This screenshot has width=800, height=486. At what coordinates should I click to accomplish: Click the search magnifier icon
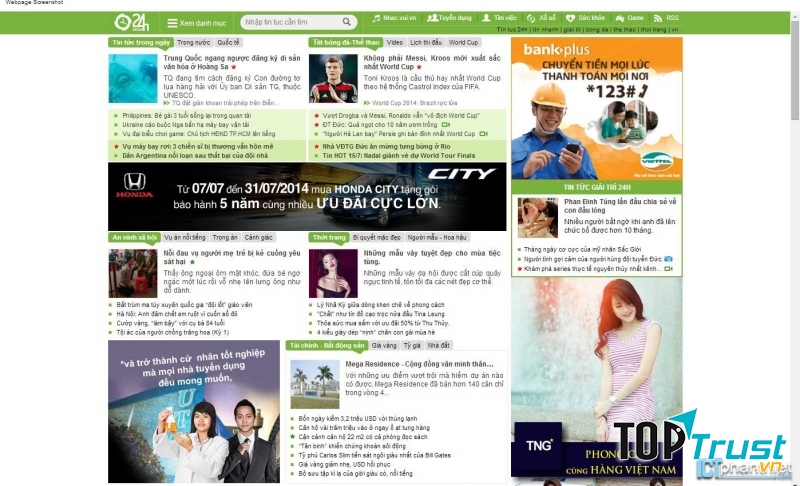[x=346, y=22]
